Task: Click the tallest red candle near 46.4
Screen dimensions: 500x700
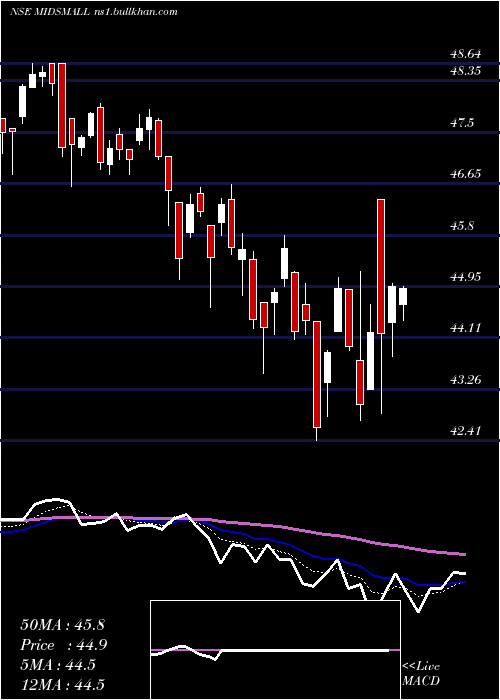Action: 381,267
